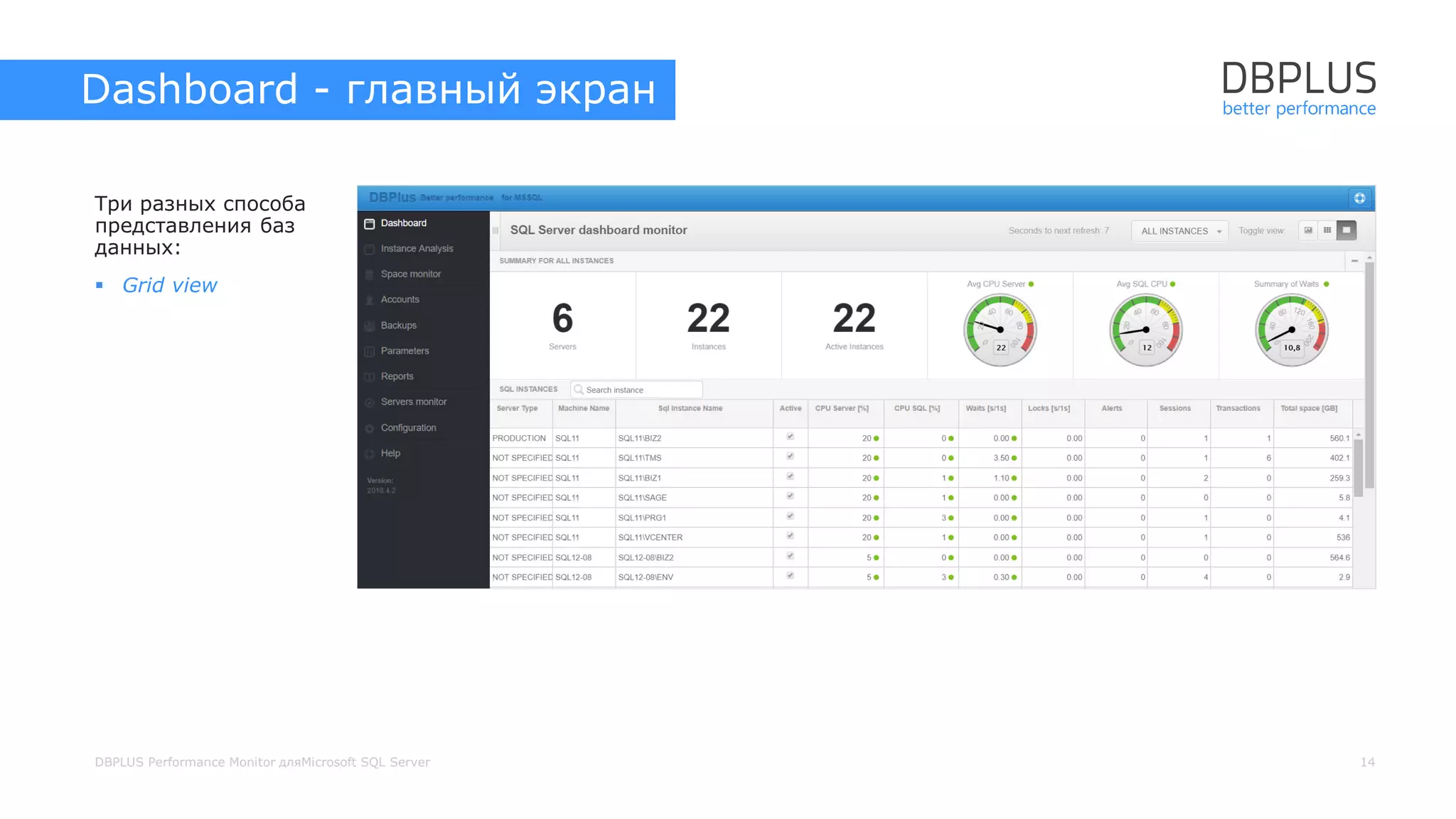Click the 6 Servers summary tile
This screenshot has width=1456, height=819.
562,325
